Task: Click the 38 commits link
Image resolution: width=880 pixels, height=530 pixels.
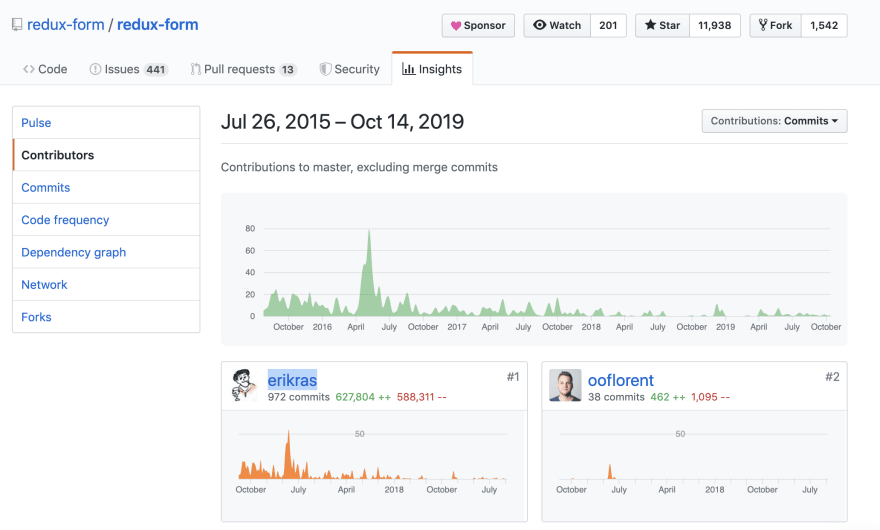Action: (616, 397)
